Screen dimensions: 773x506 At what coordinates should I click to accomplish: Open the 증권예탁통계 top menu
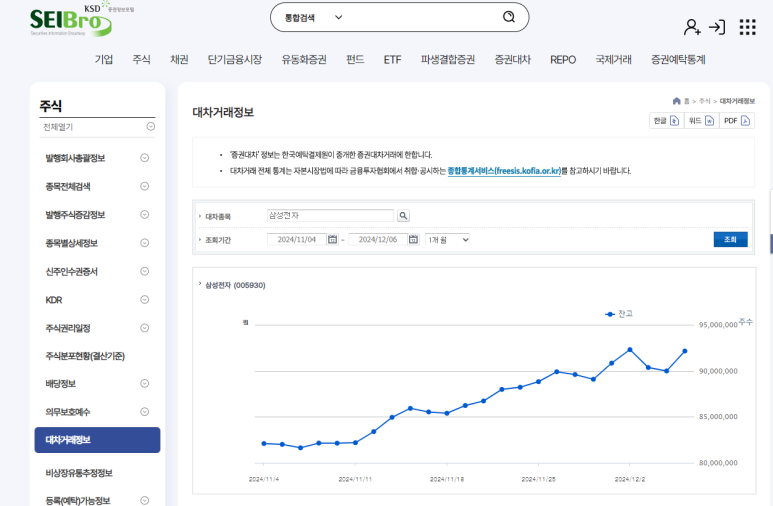tap(678, 60)
